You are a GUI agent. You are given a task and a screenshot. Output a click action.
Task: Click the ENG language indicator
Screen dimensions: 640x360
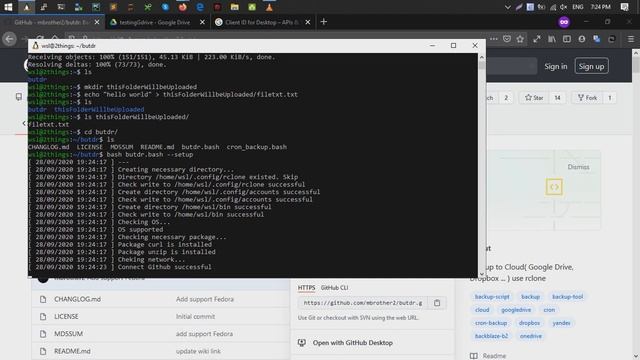tap(578, 7)
